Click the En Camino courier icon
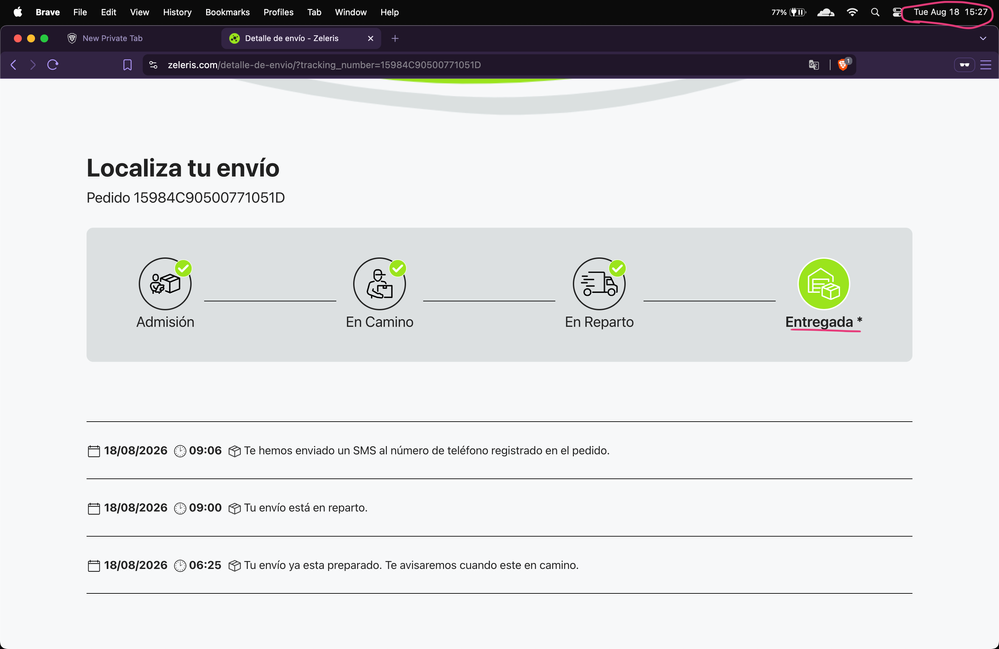The image size is (999, 649). (x=380, y=283)
